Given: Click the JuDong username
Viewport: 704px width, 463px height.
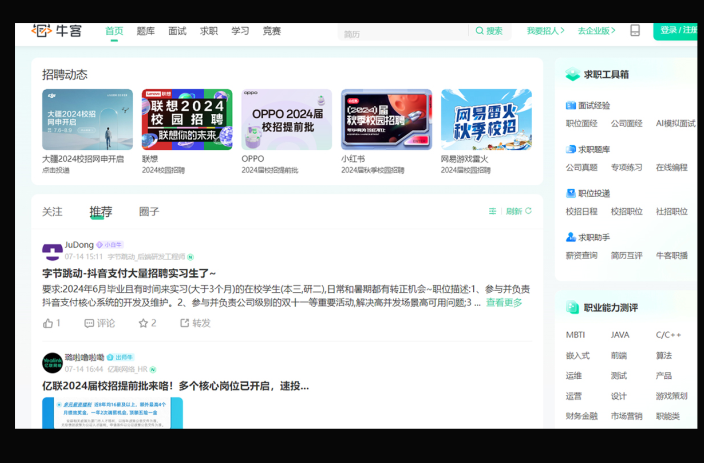Looking at the screenshot, I should [79, 245].
